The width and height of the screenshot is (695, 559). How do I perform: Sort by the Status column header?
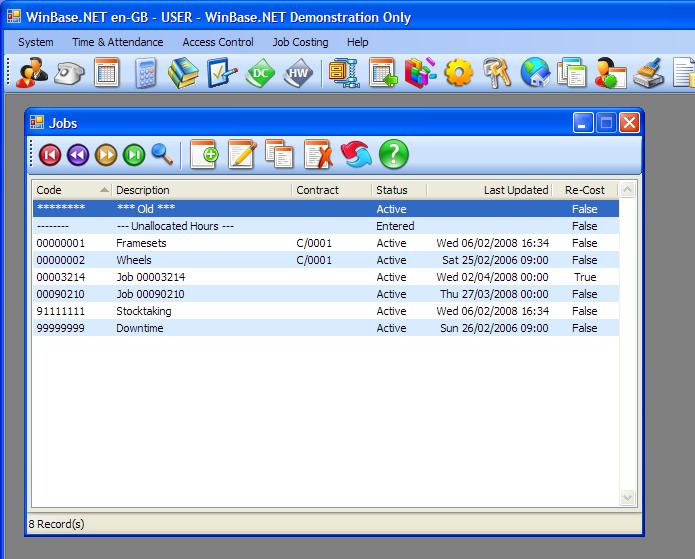(399, 190)
